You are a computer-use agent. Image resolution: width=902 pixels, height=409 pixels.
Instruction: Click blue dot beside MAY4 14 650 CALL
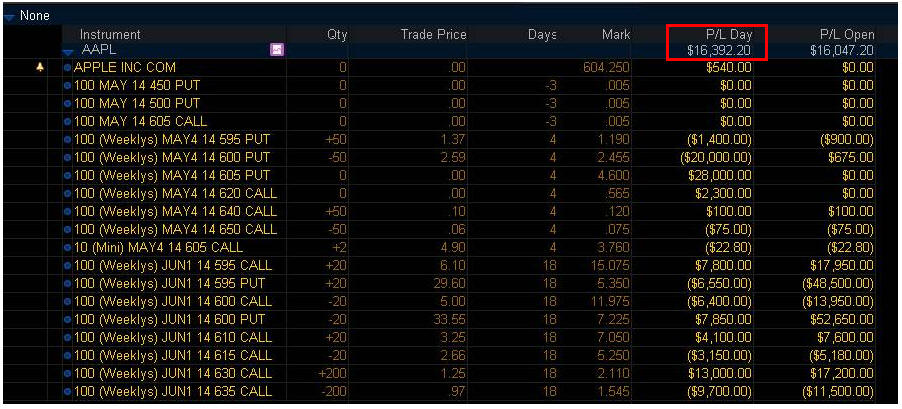coord(68,229)
